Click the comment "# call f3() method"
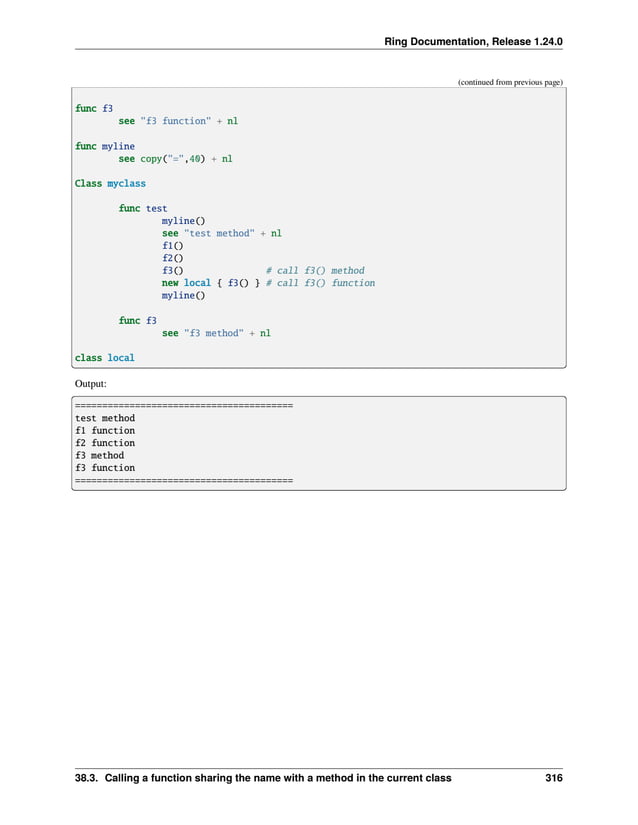Viewport: 638px width, 825px height. pyautogui.click(x=315, y=270)
